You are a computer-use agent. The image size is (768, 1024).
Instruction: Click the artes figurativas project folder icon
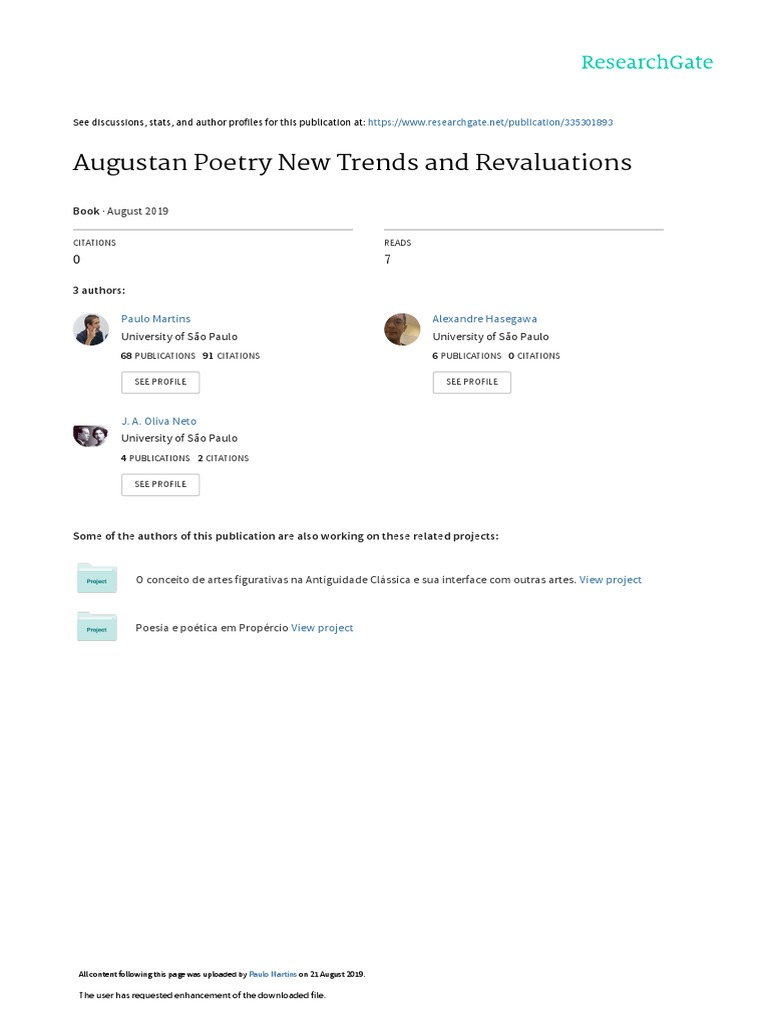click(x=97, y=578)
